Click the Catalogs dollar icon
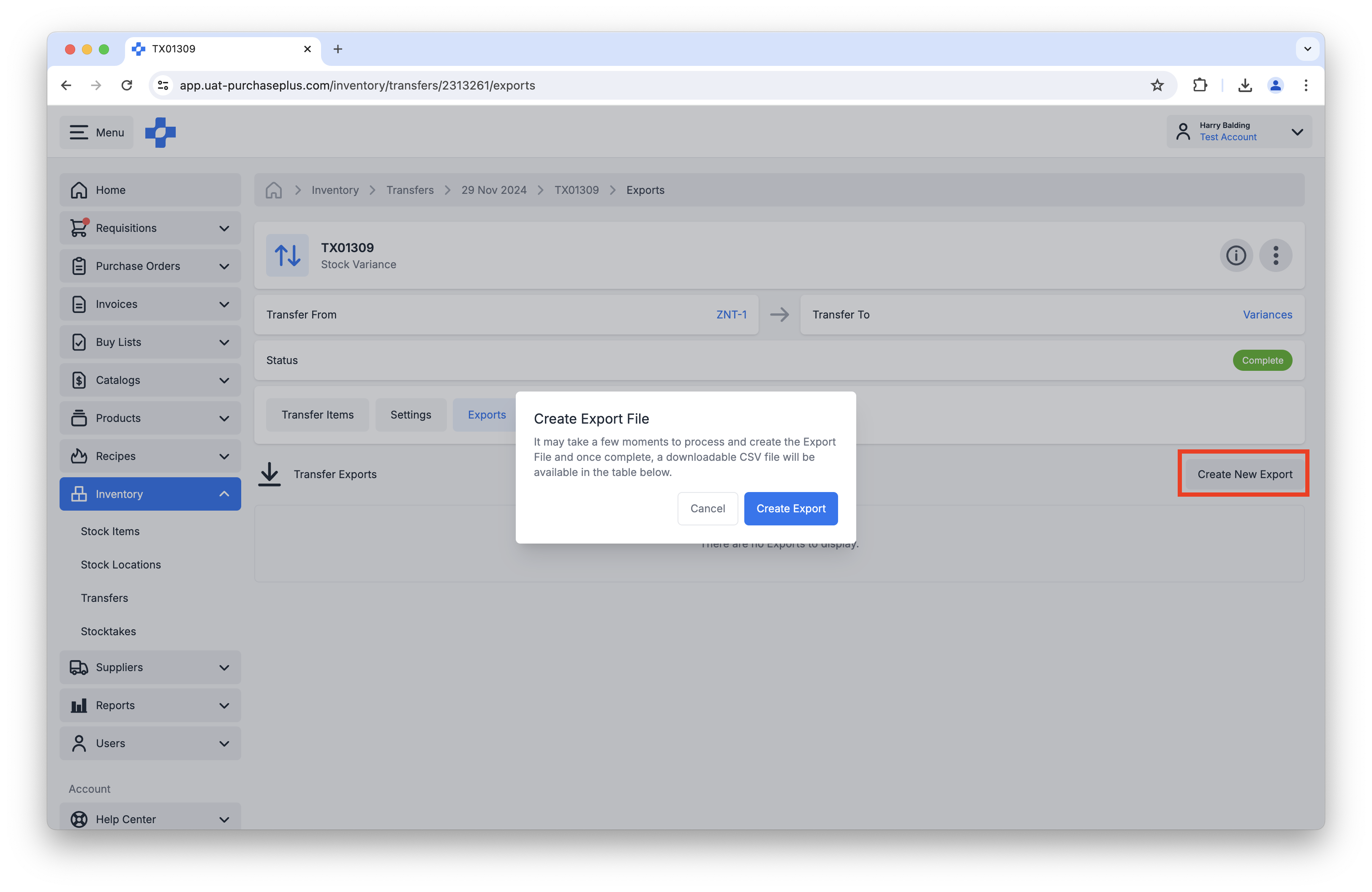 tap(79, 380)
